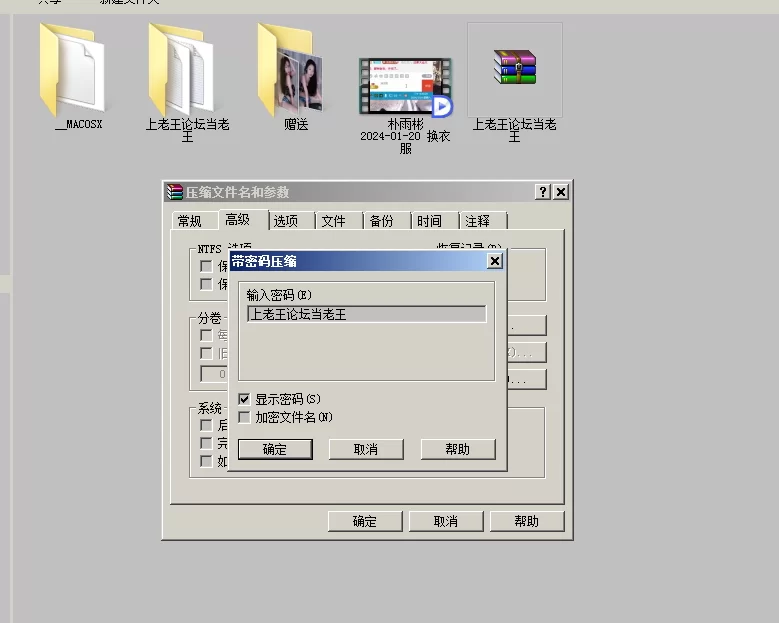This screenshot has height=623, width=779.
Task: Select the 上老王论坛当老王 folder icon
Action: pyautogui.click(x=181, y=70)
